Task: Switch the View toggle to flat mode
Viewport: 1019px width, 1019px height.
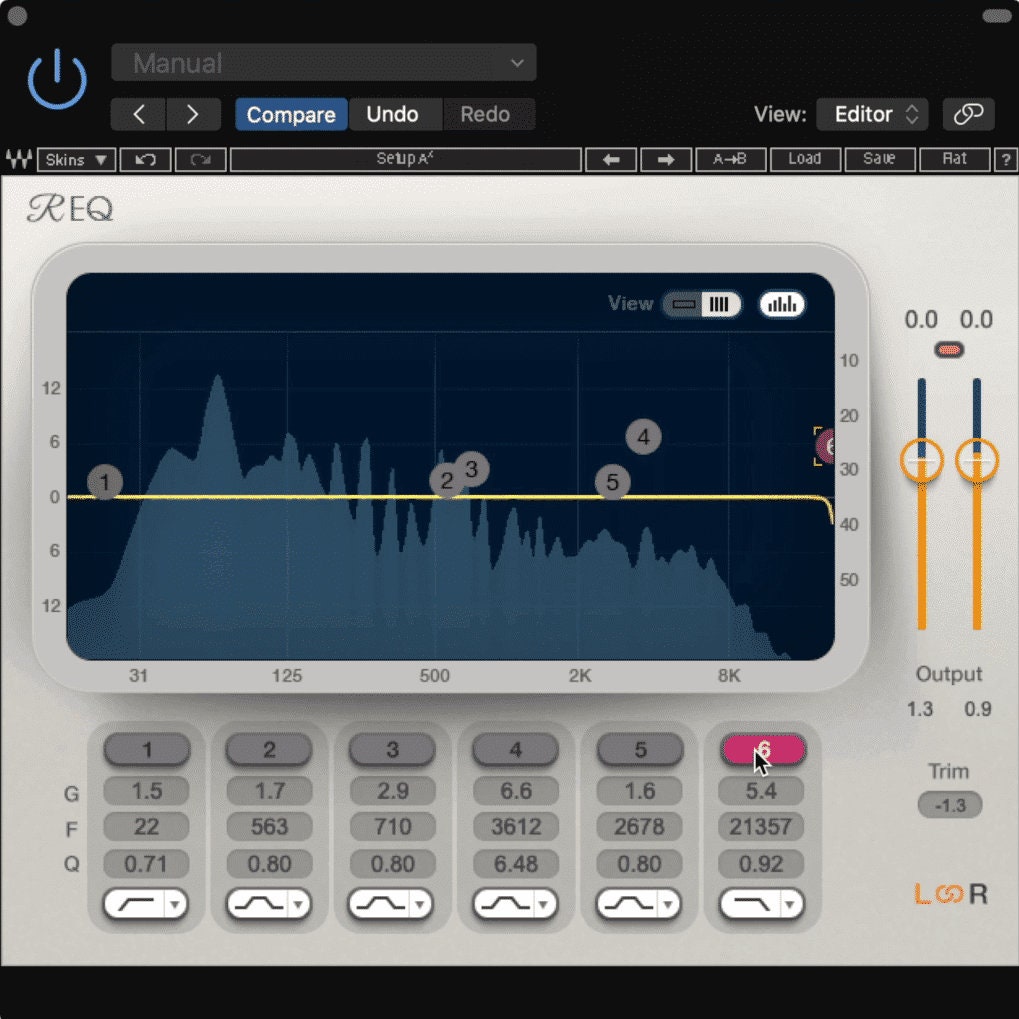Action: coord(684,304)
